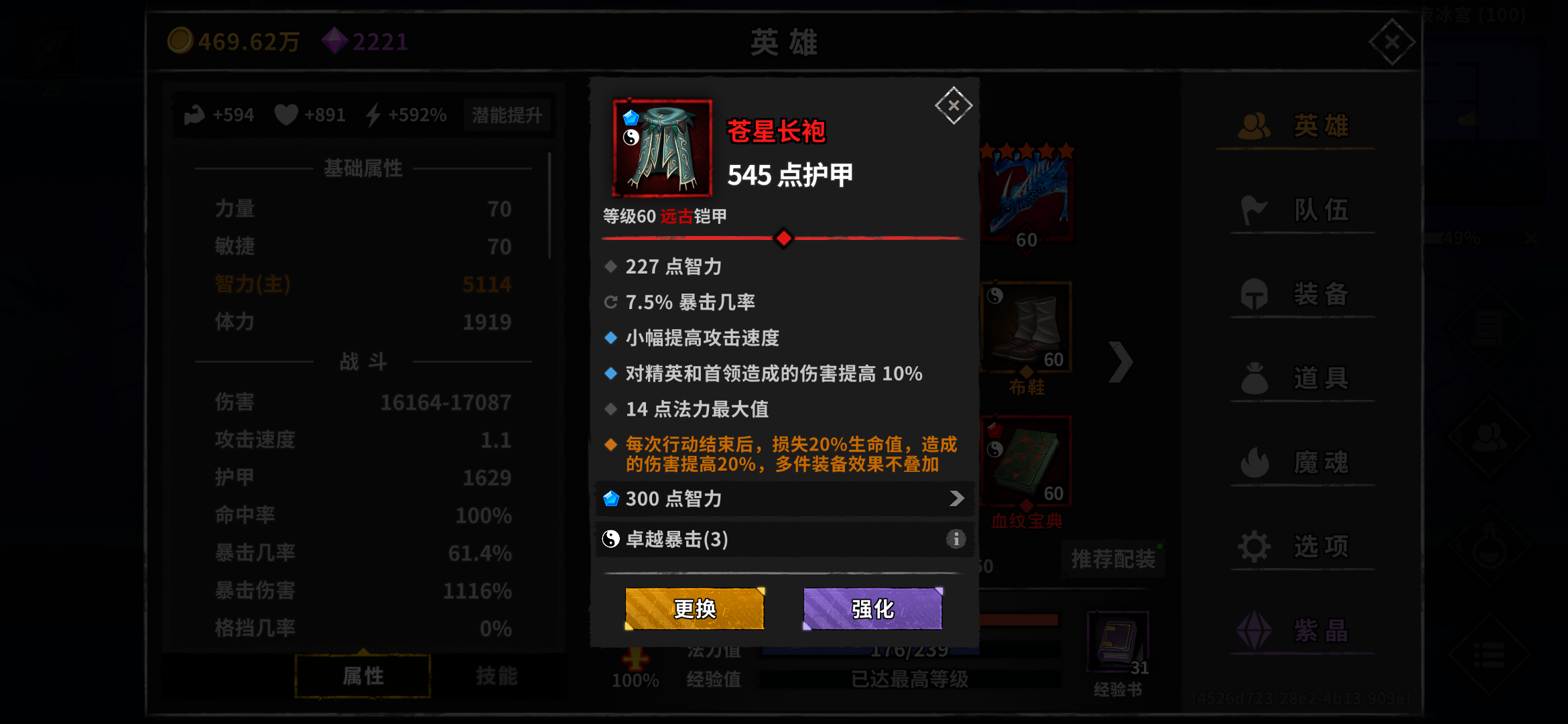Open the 装备 helmet icon
The height and width of the screenshot is (724, 1568).
coord(1254,294)
